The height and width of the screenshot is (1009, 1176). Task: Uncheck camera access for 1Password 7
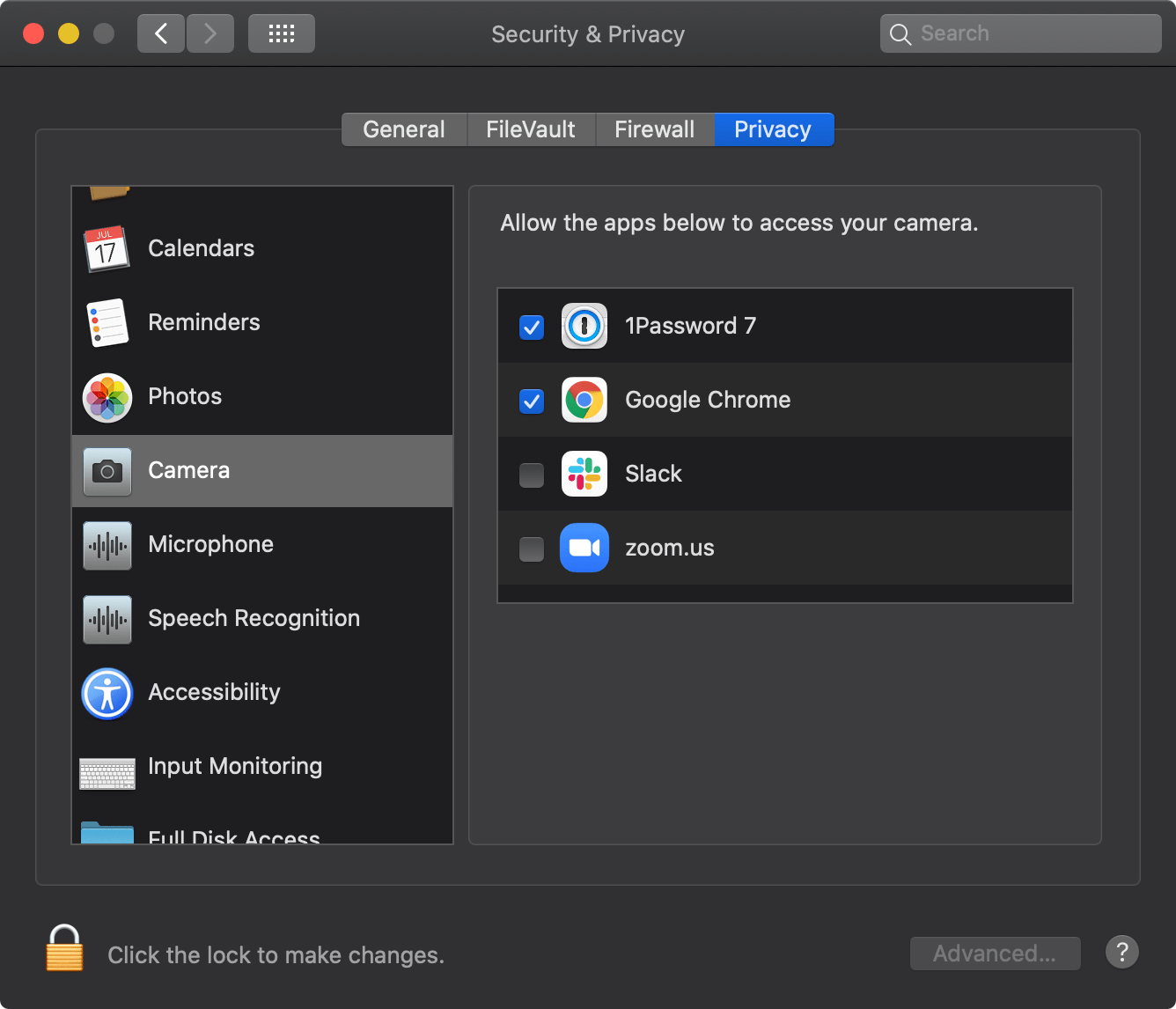click(x=532, y=327)
